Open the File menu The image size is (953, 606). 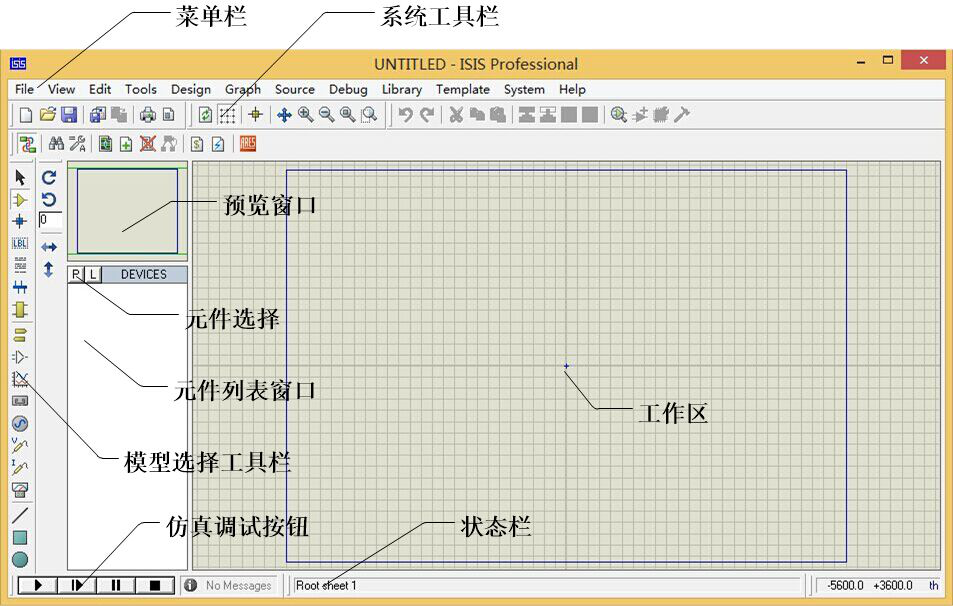pos(24,89)
